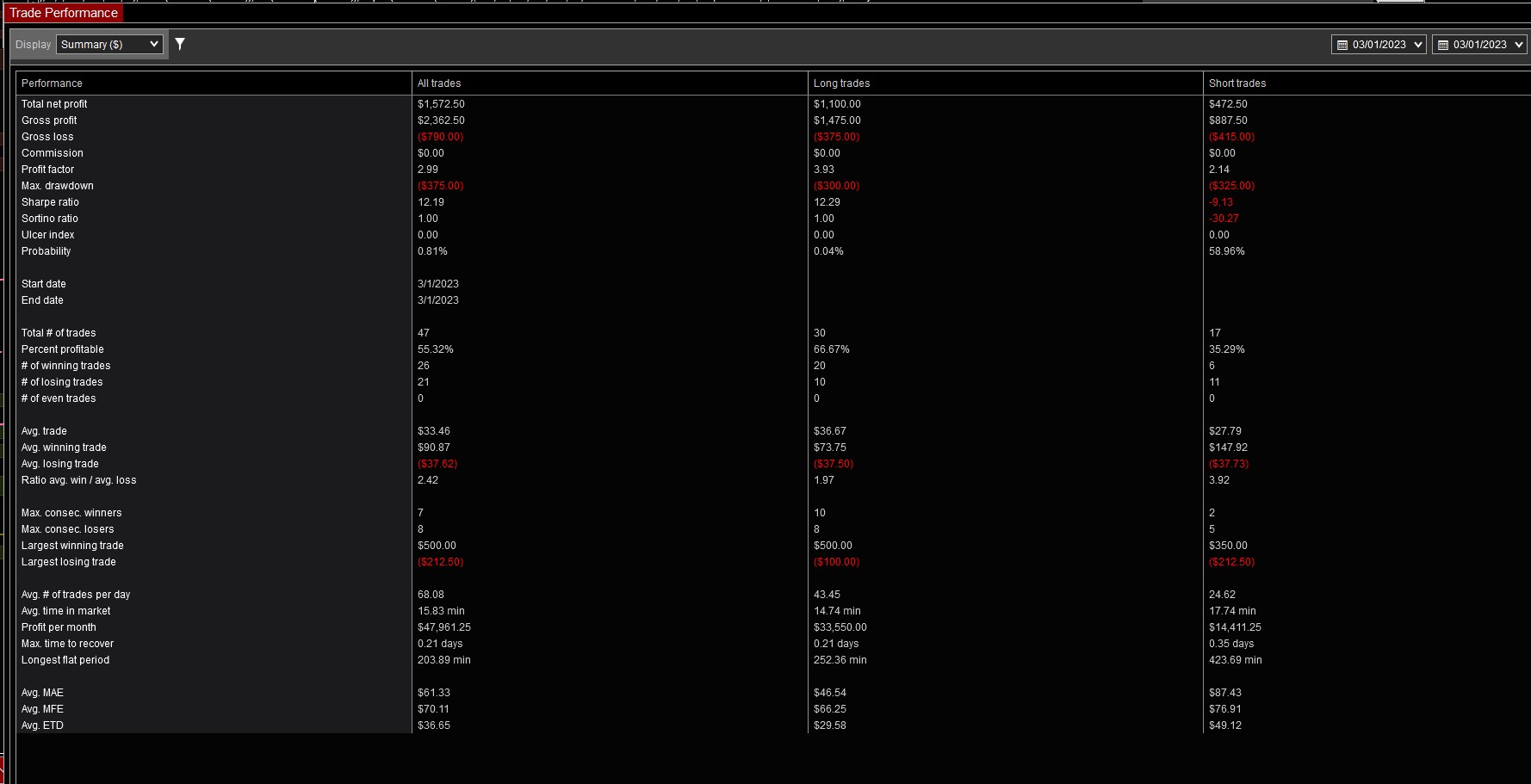Click the $472.50 short net profit value
Screen dimensions: 1531x784
(1228, 104)
